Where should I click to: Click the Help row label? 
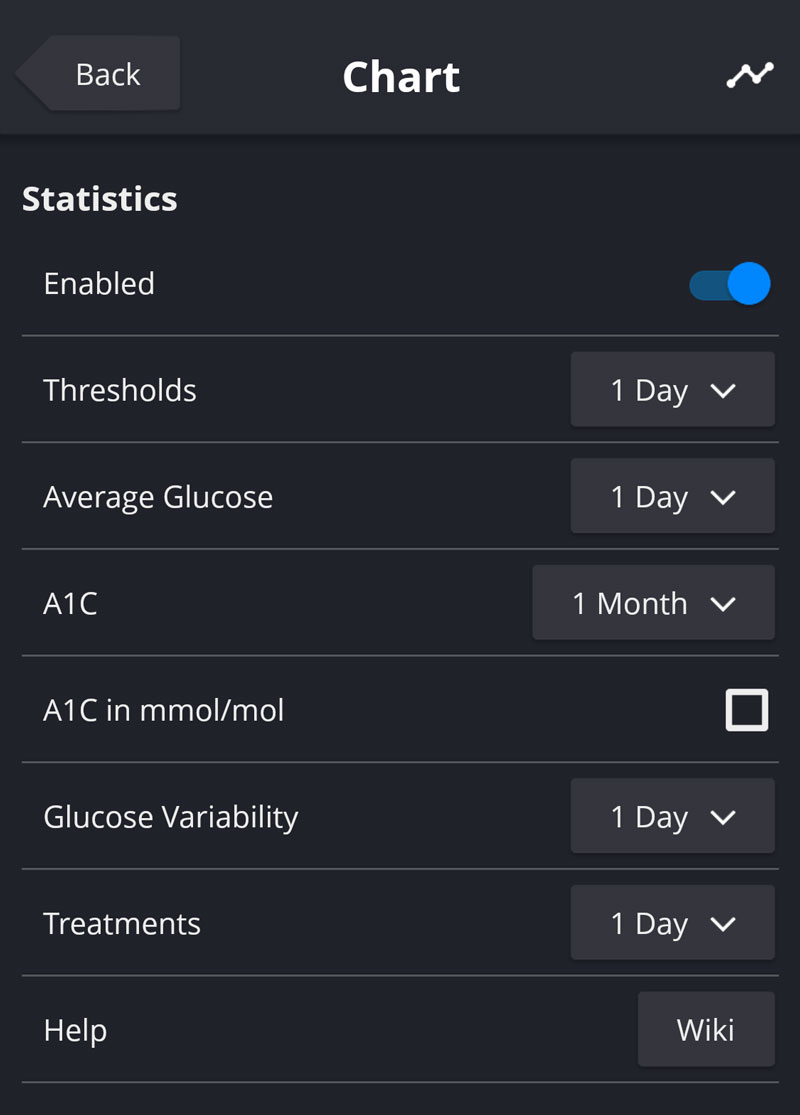[75, 1030]
